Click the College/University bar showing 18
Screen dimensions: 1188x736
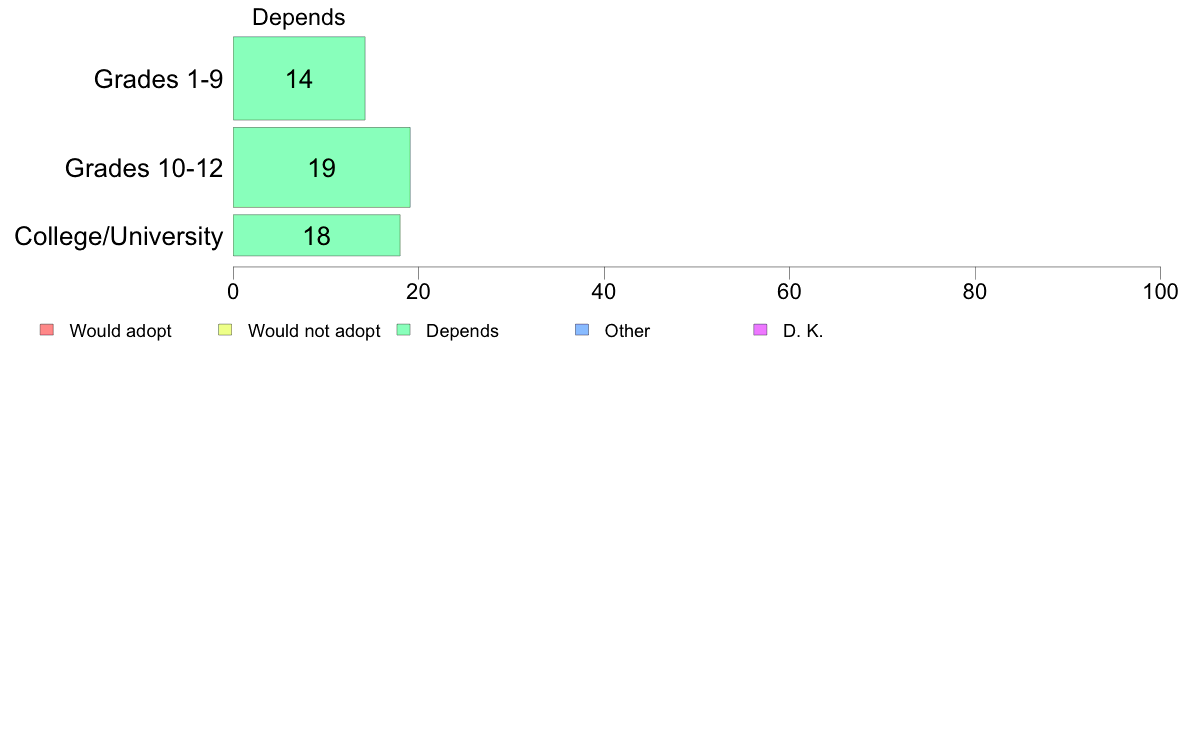coord(317,236)
